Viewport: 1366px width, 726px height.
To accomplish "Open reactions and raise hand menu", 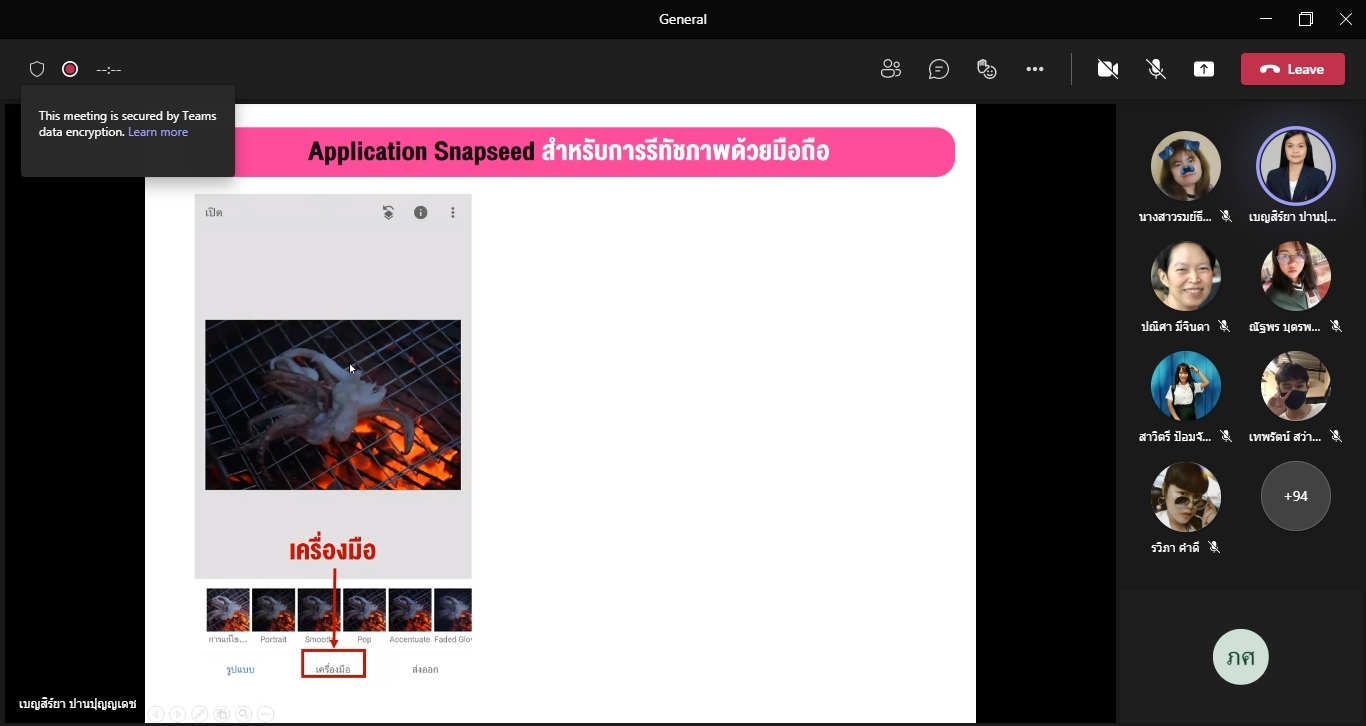I will (x=987, y=69).
